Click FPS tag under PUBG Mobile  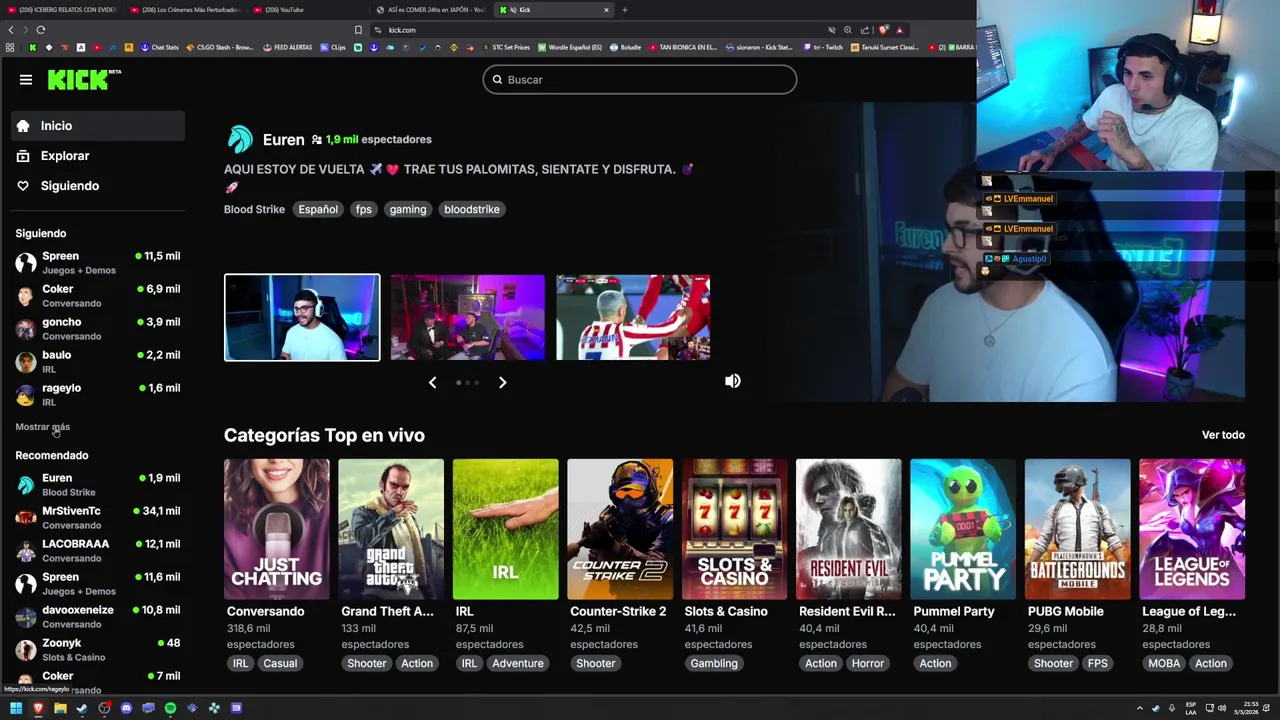[1098, 663]
